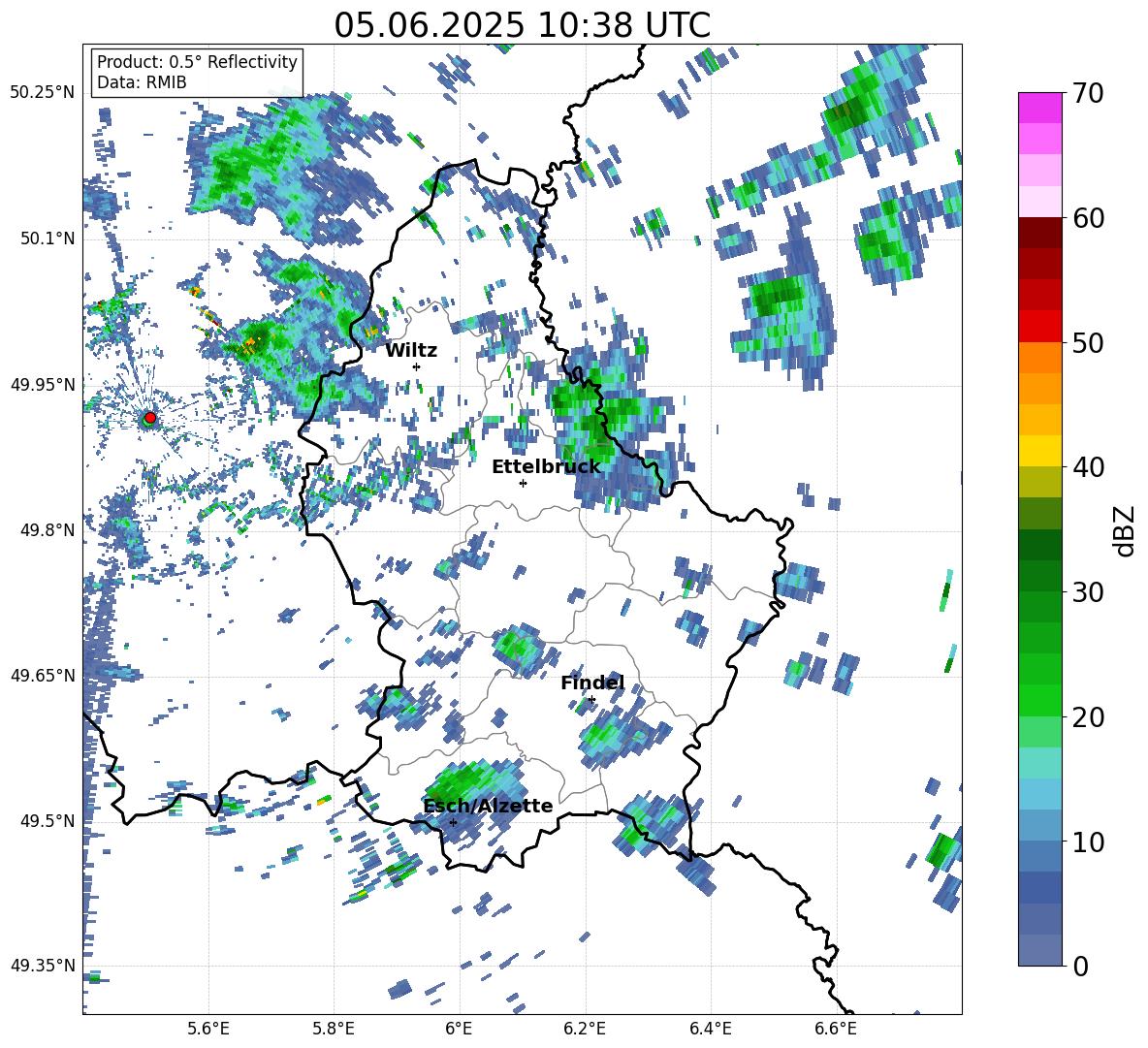
Task: Click the cross marker under Findel
Action: tap(591, 700)
